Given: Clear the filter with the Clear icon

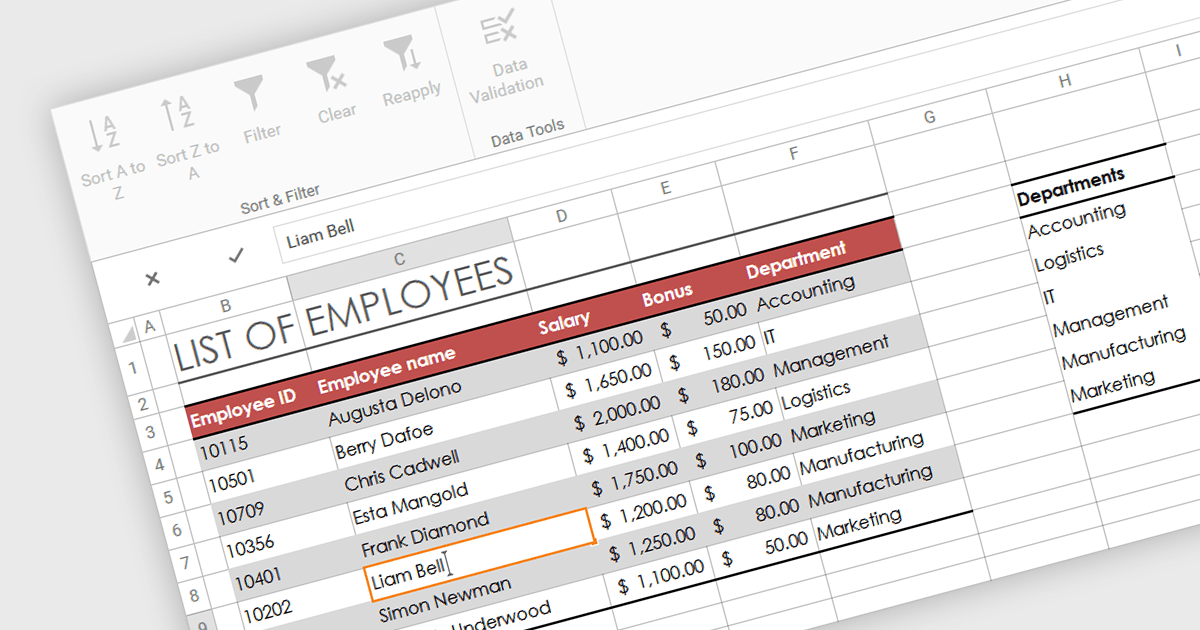Looking at the screenshot, I should click(x=326, y=75).
